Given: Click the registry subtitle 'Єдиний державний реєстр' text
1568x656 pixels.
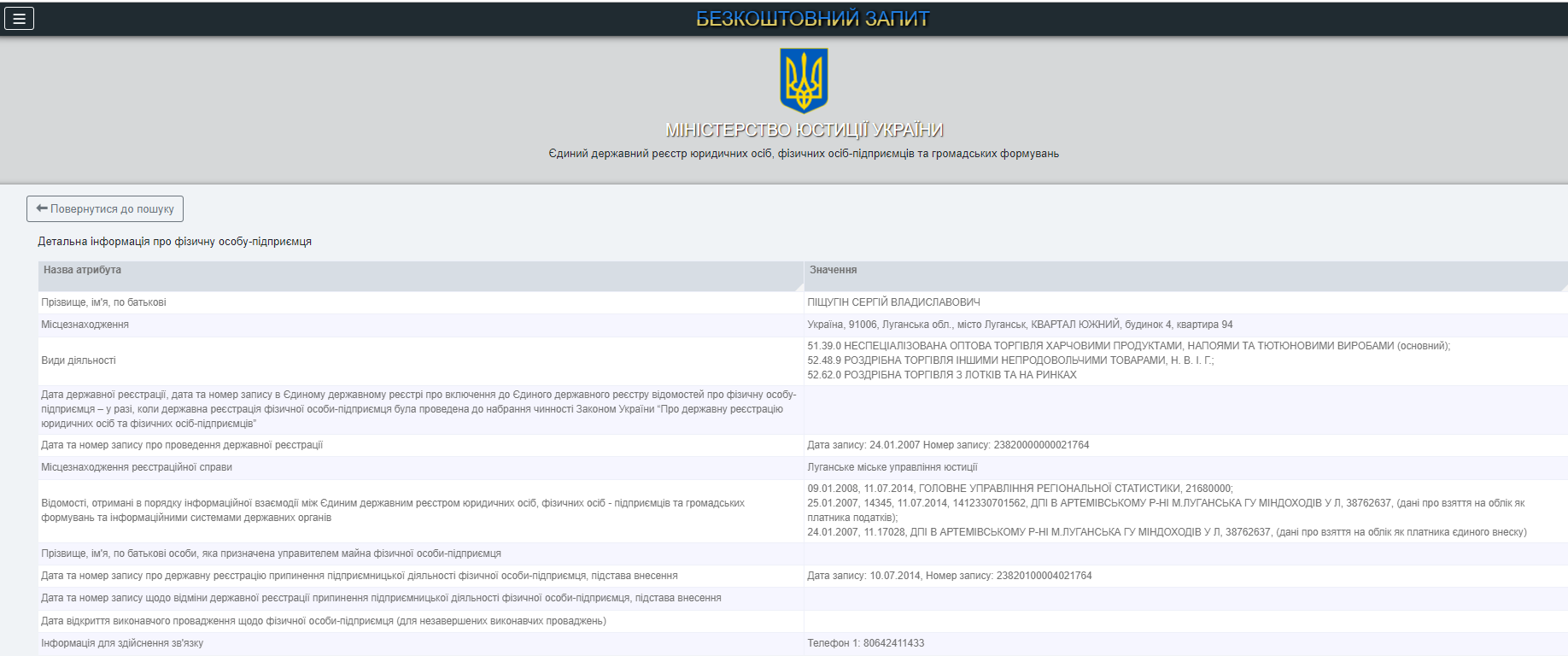Looking at the screenshot, I should 803,154.
